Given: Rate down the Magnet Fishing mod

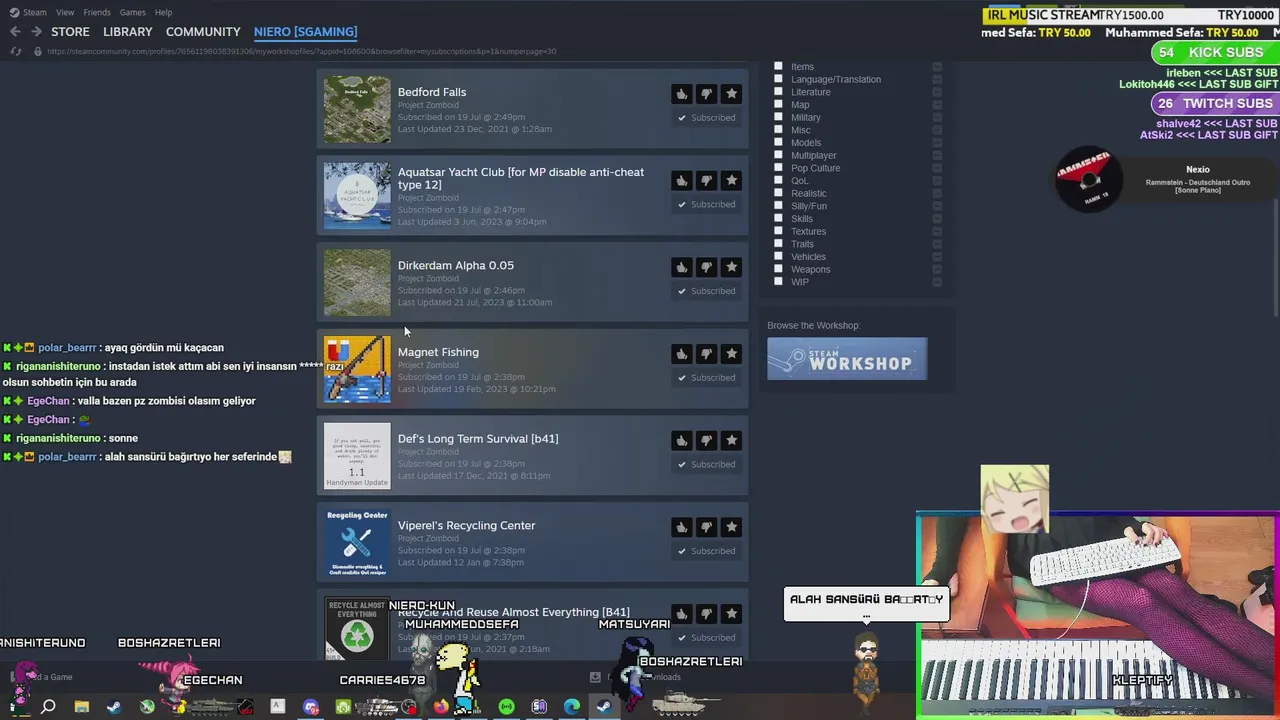Looking at the screenshot, I should (706, 354).
